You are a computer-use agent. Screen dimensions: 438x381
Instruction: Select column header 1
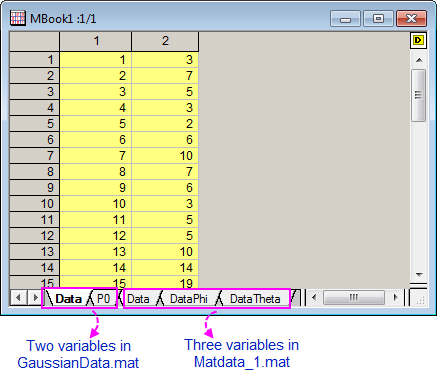click(96, 42)
